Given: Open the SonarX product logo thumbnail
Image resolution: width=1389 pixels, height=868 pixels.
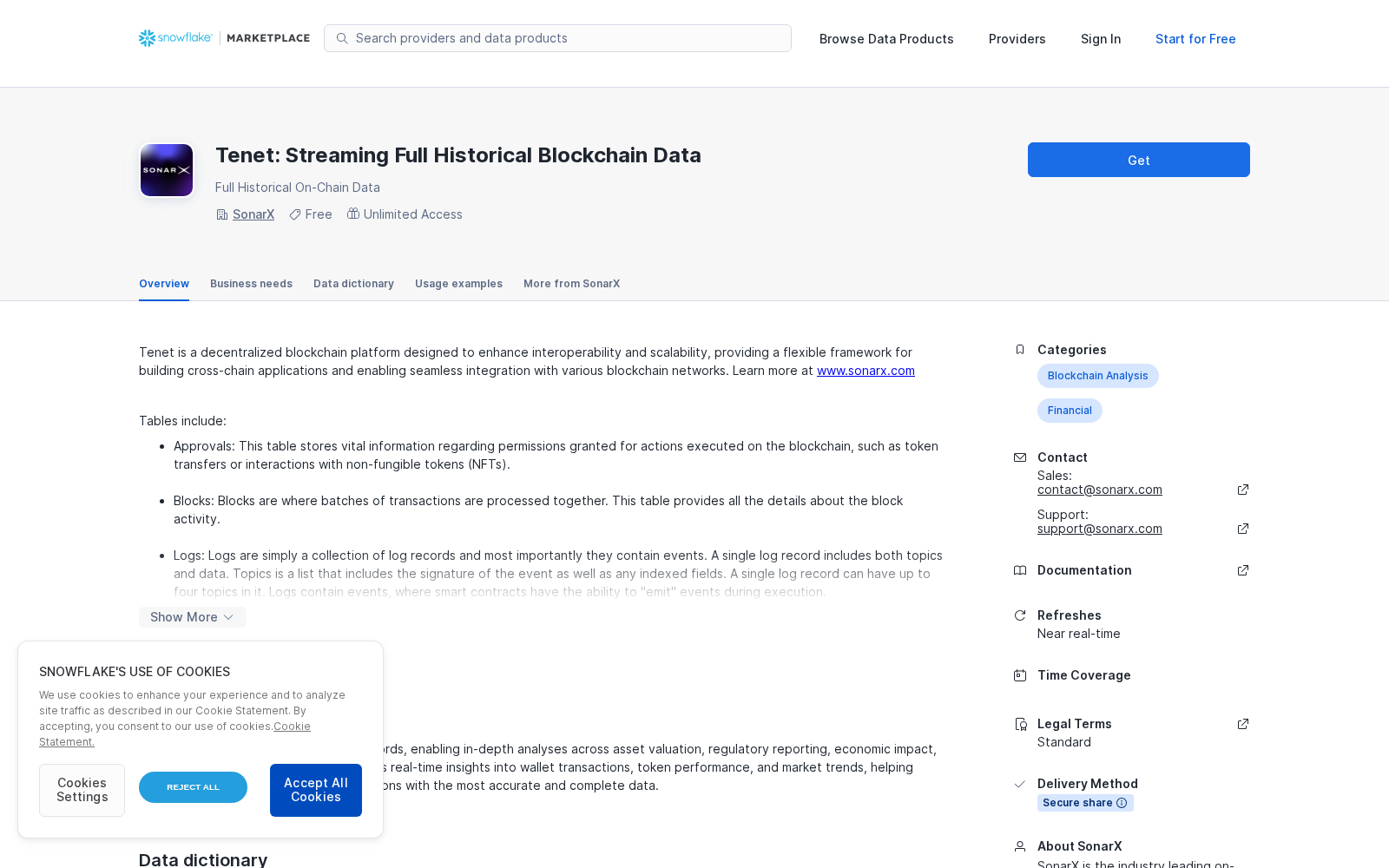Looking at the screenshot, I should click(167, 170).
